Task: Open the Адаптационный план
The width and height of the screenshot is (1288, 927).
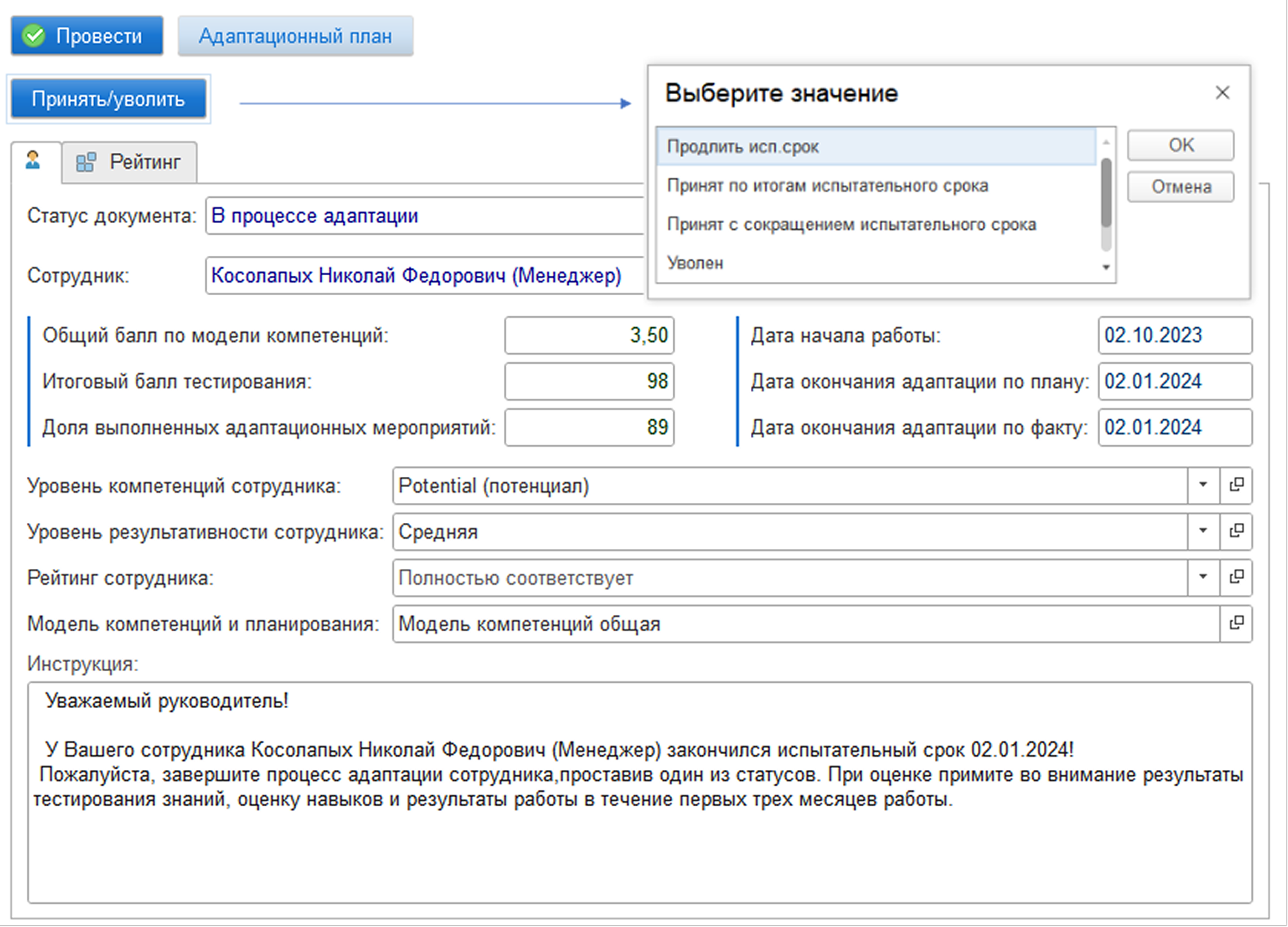Action: tap(296, 36)
